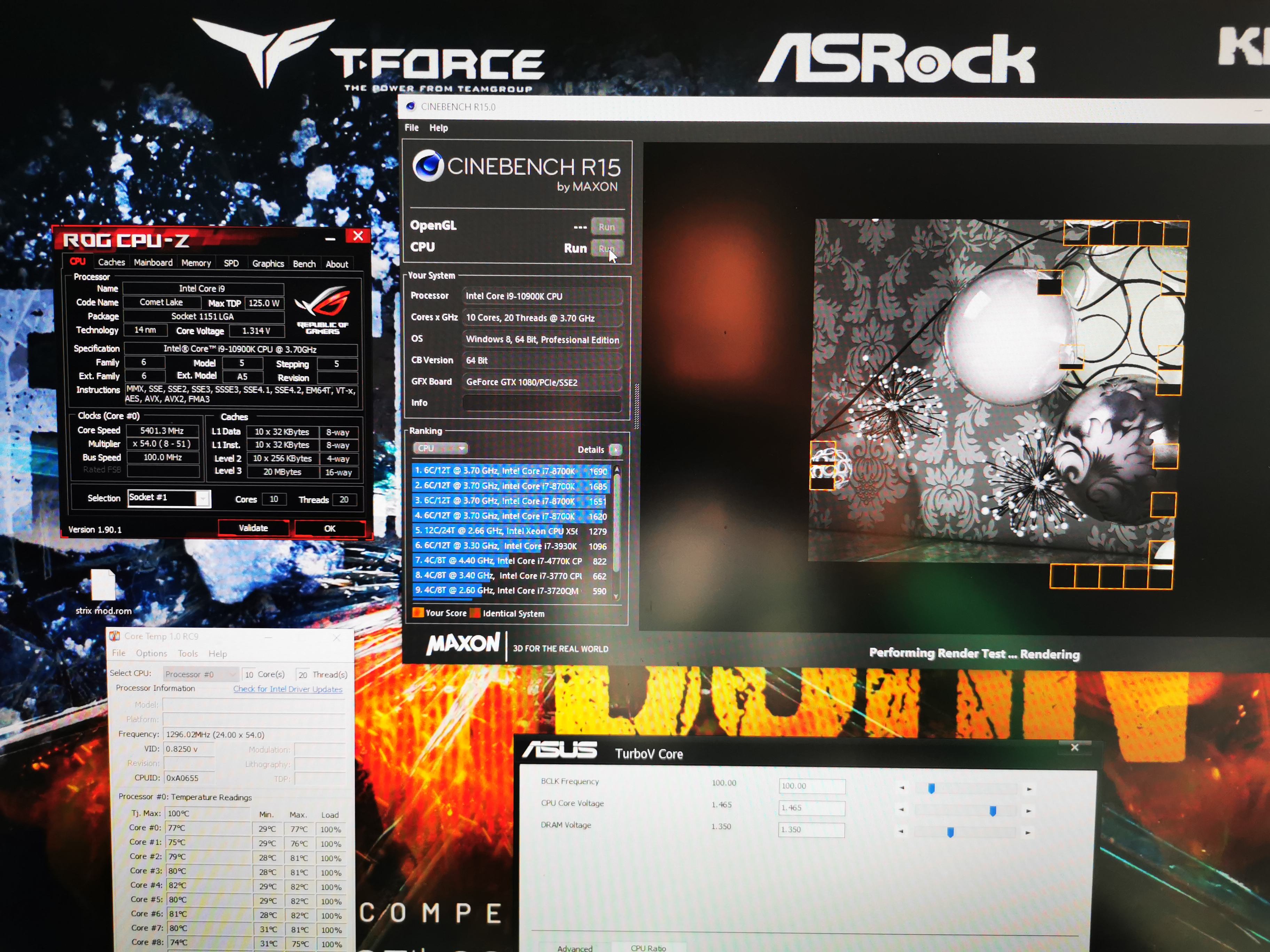
Task: Open the Caches tab in ROG CPU-Z
Action: point(111,262)
